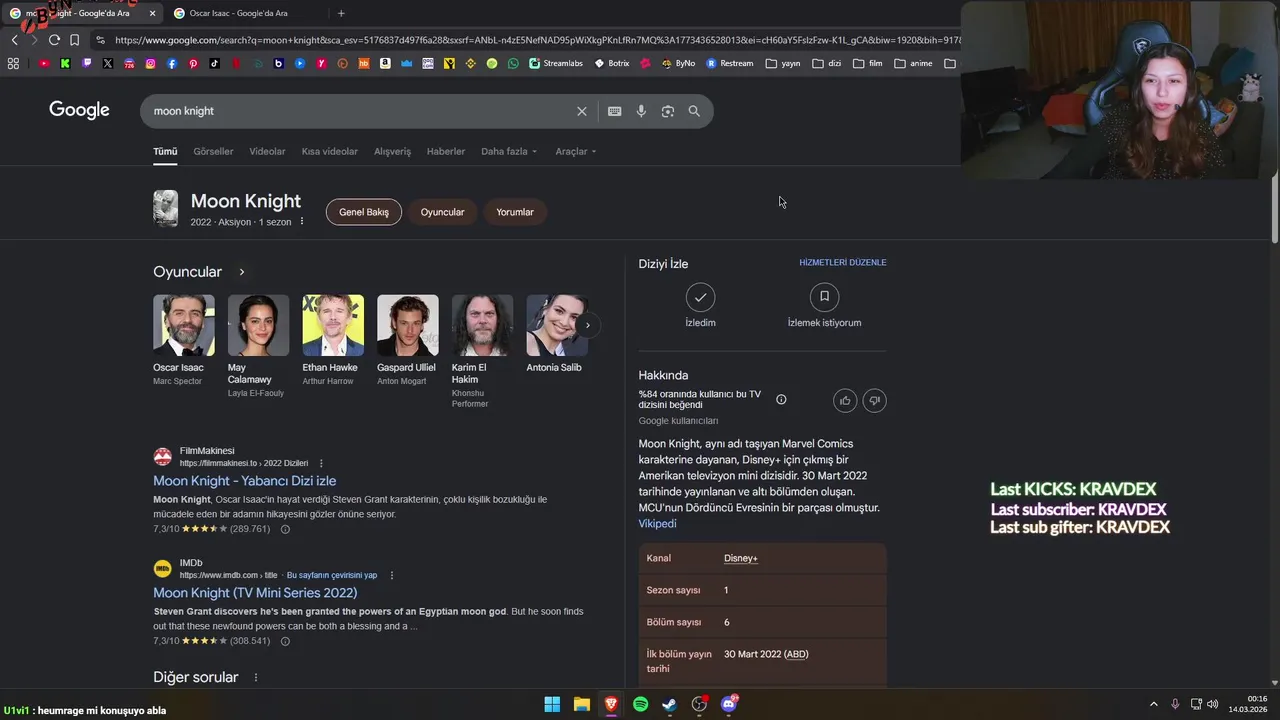Bookmark this page using the bookmark icon

74,40
